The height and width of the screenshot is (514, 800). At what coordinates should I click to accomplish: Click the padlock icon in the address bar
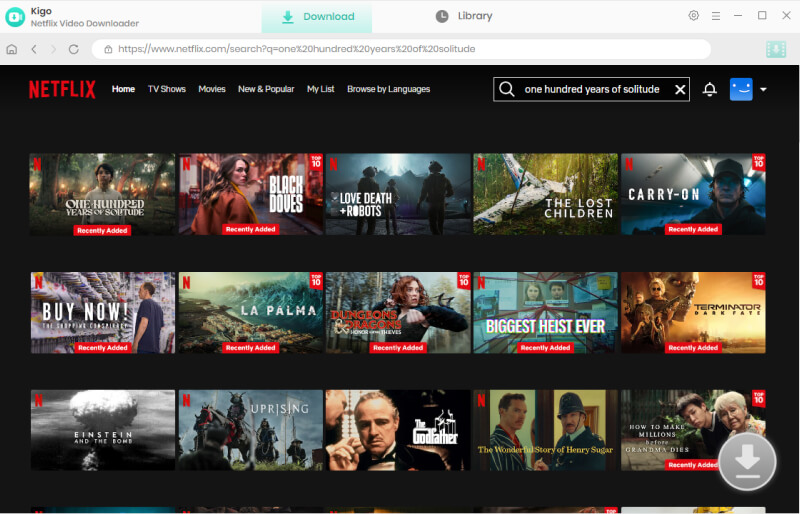pos(108,50)
